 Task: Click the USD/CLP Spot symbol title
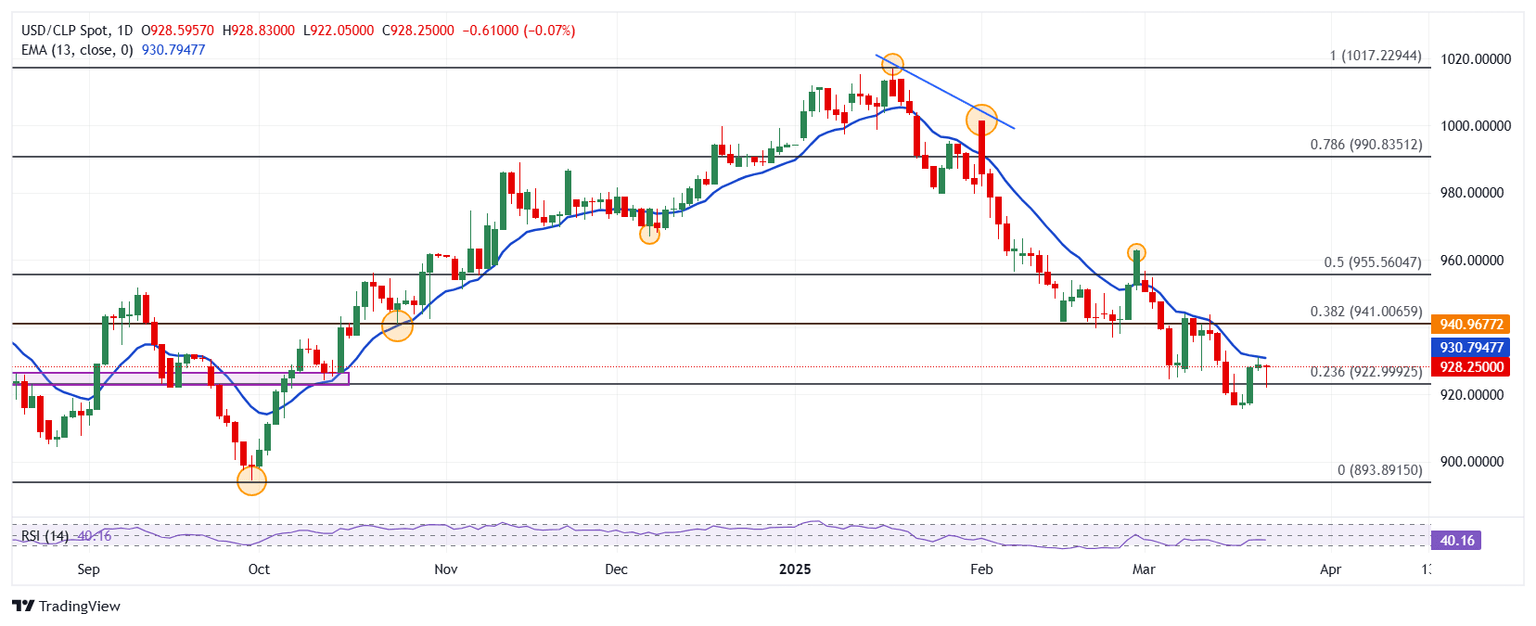67,31
